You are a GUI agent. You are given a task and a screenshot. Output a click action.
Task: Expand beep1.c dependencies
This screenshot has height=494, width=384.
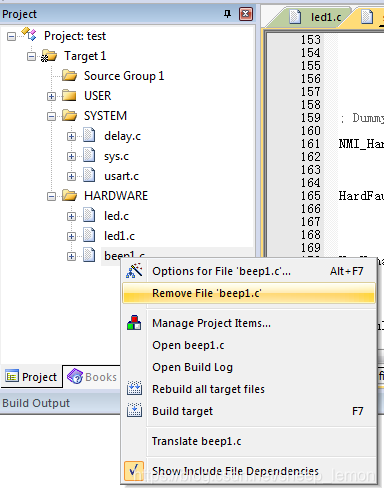pyautogui.click(x=71, y=256)
